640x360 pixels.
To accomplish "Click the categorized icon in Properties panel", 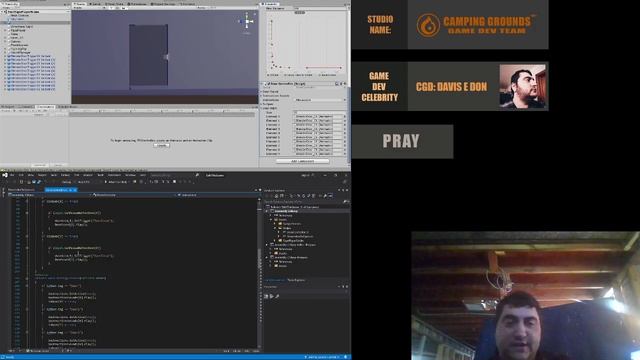I will (267, 296).
